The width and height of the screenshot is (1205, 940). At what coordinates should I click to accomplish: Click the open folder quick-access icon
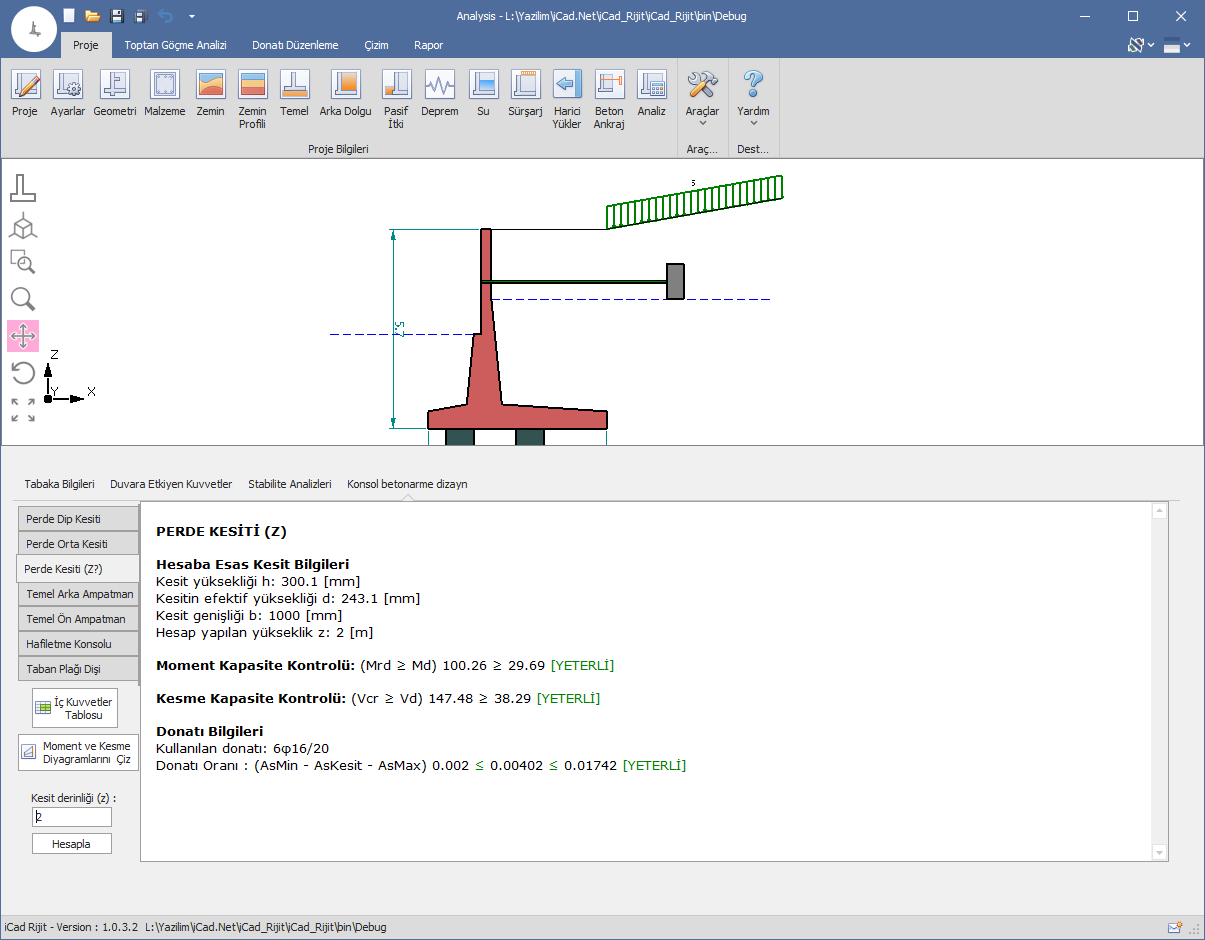click(92, 16)
